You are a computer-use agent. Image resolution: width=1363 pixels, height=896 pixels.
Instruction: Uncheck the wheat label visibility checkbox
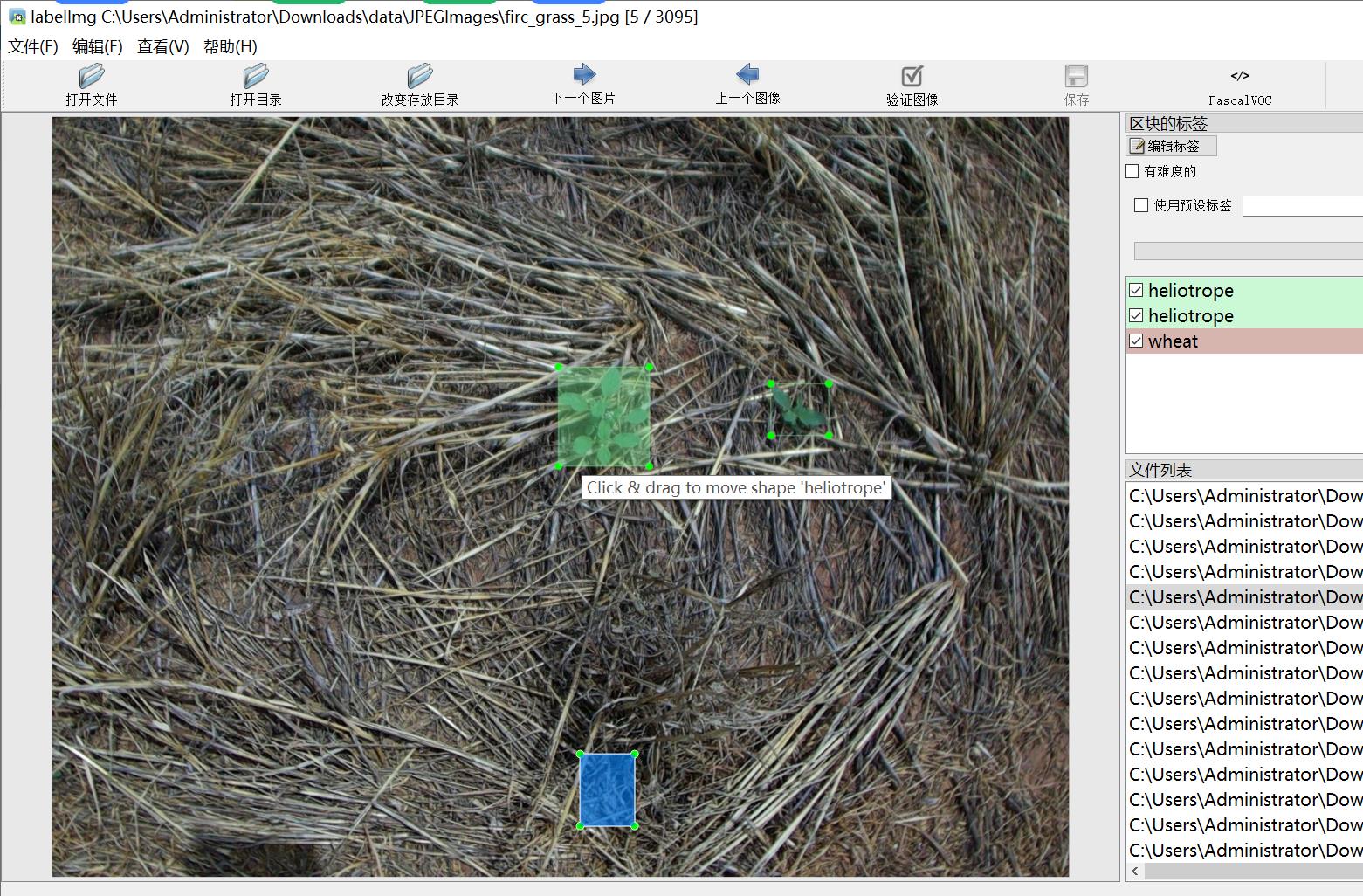[1136, 341]
